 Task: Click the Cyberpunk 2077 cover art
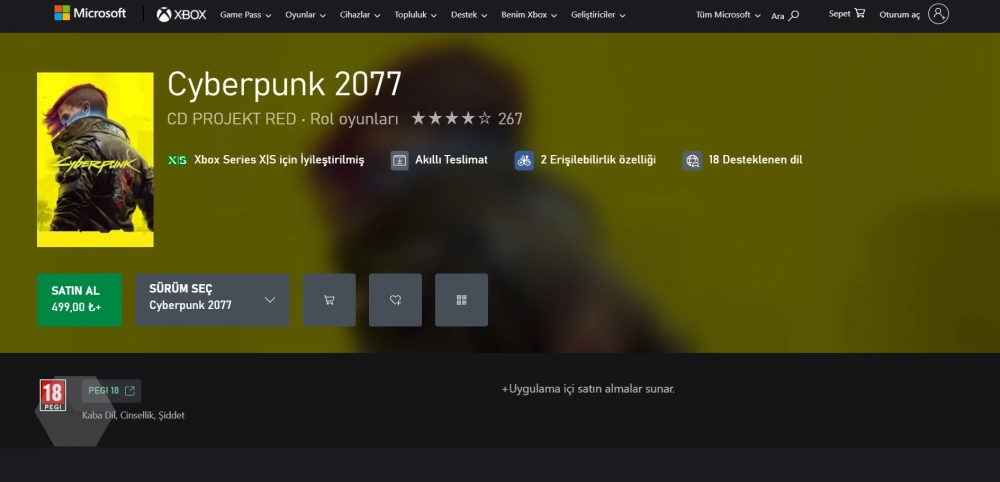pos(95,160)
